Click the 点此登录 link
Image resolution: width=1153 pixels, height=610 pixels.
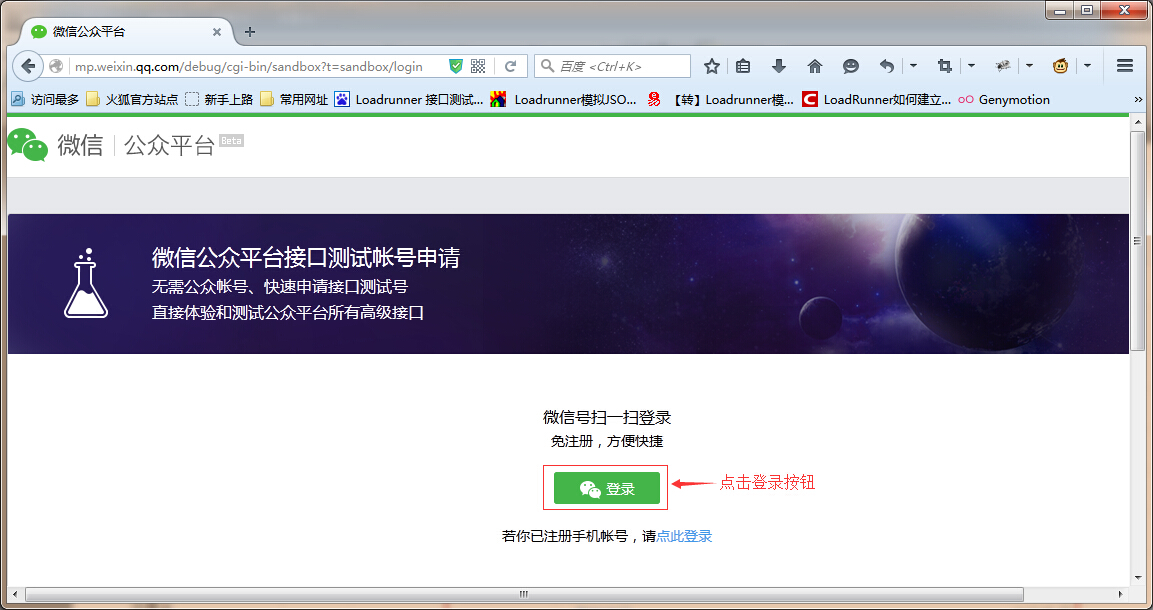coord(684,536)
